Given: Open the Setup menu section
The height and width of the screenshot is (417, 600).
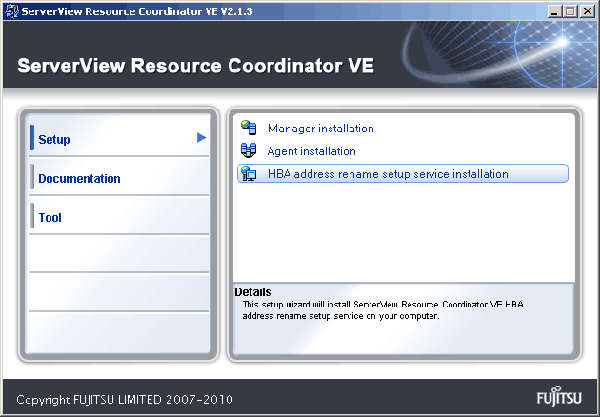Looking at the screenshot, I should pos(119,138).
